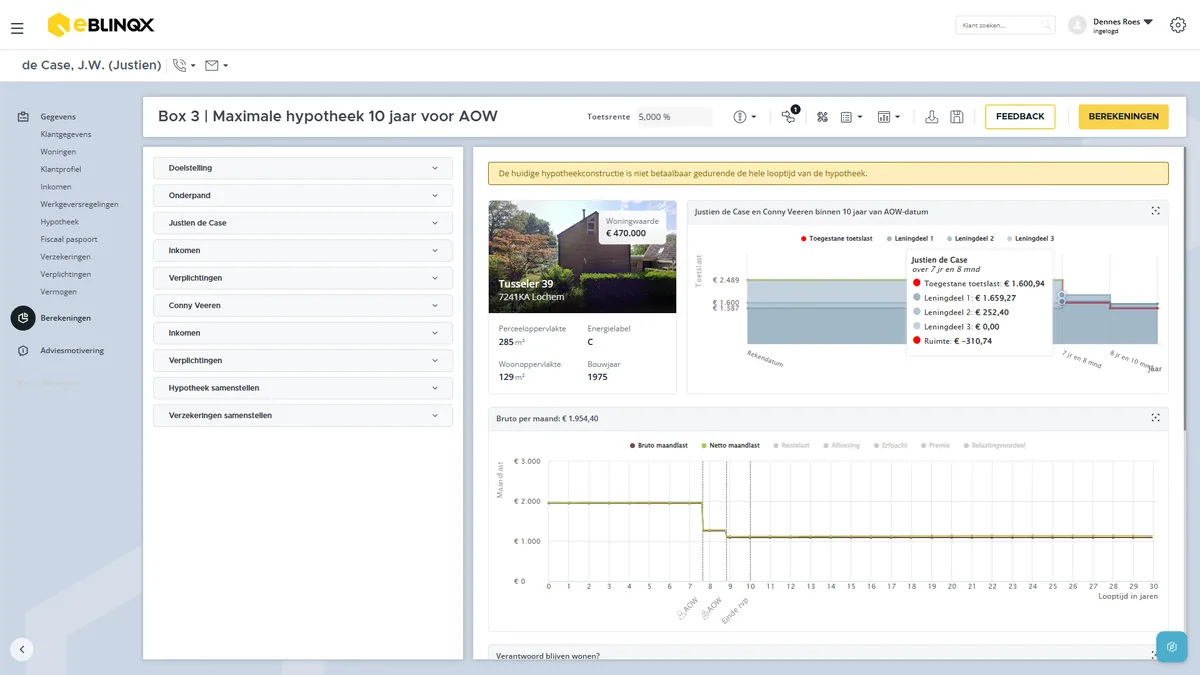The width and height of the screenshot is (1200, 675).
Task: Toggle Bruto maandlast series in legend
Action: tap(661, 445)
